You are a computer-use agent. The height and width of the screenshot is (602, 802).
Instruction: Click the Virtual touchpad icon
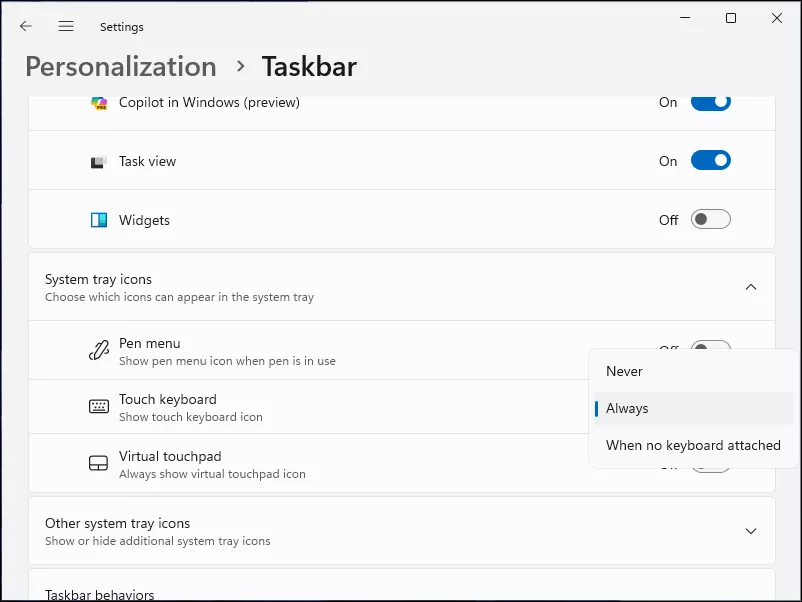click(x=98, y=463)
